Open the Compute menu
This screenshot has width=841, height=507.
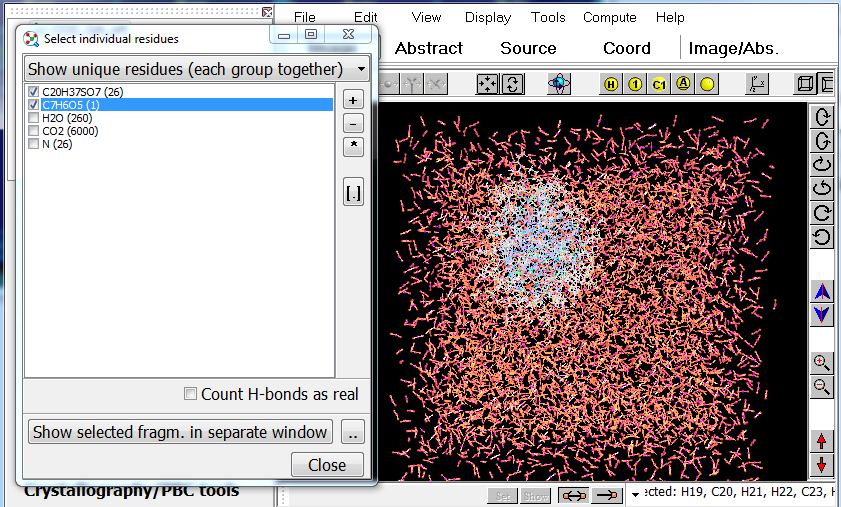(x=609, y=17)
